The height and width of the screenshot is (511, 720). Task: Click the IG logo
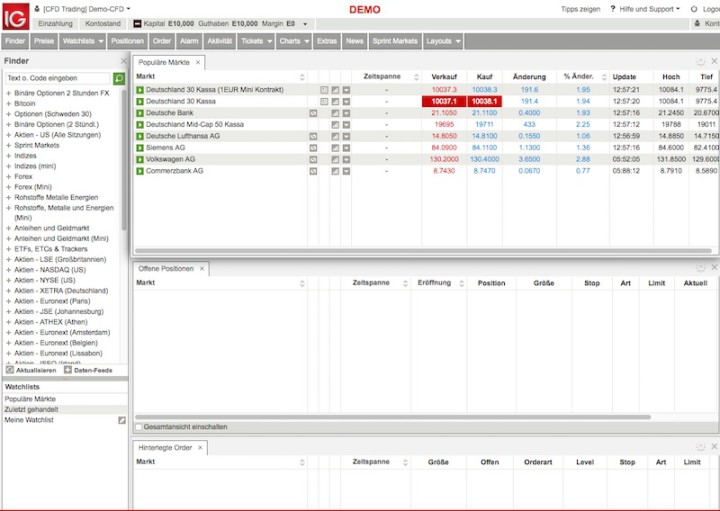point(16,17)
